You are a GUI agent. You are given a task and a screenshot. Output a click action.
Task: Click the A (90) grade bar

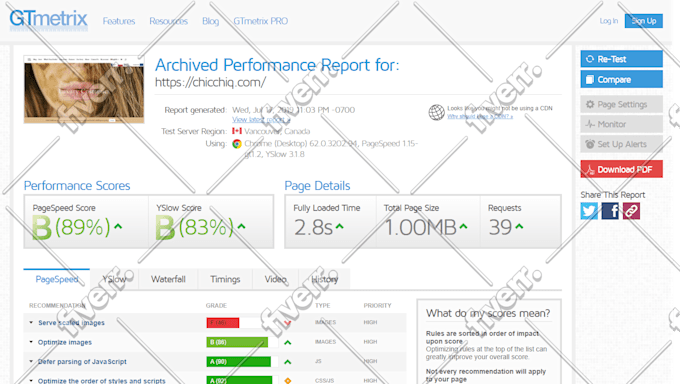coord(239,361)
